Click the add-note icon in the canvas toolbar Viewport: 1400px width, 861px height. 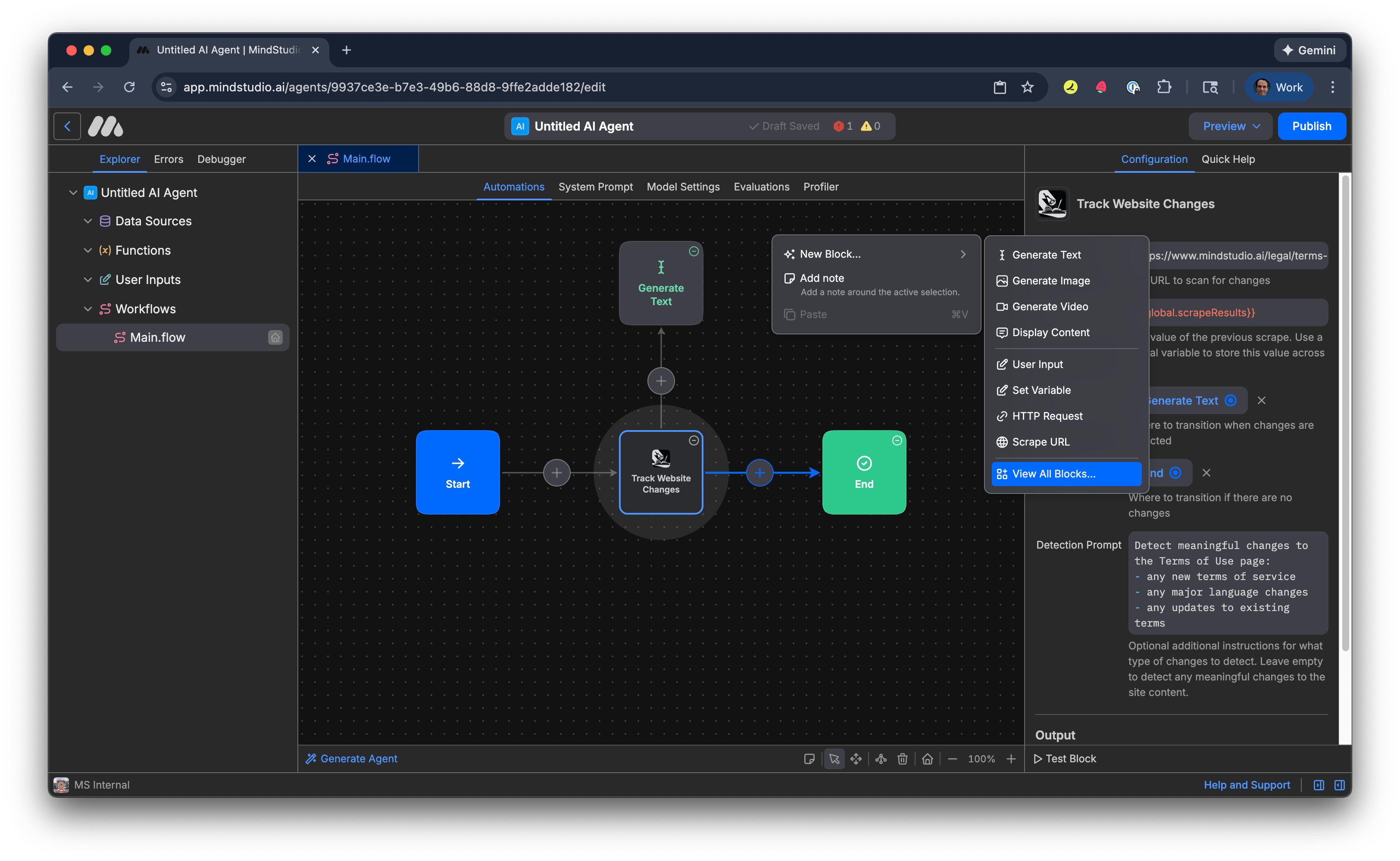pyautogui.click(x=809, y=758)
